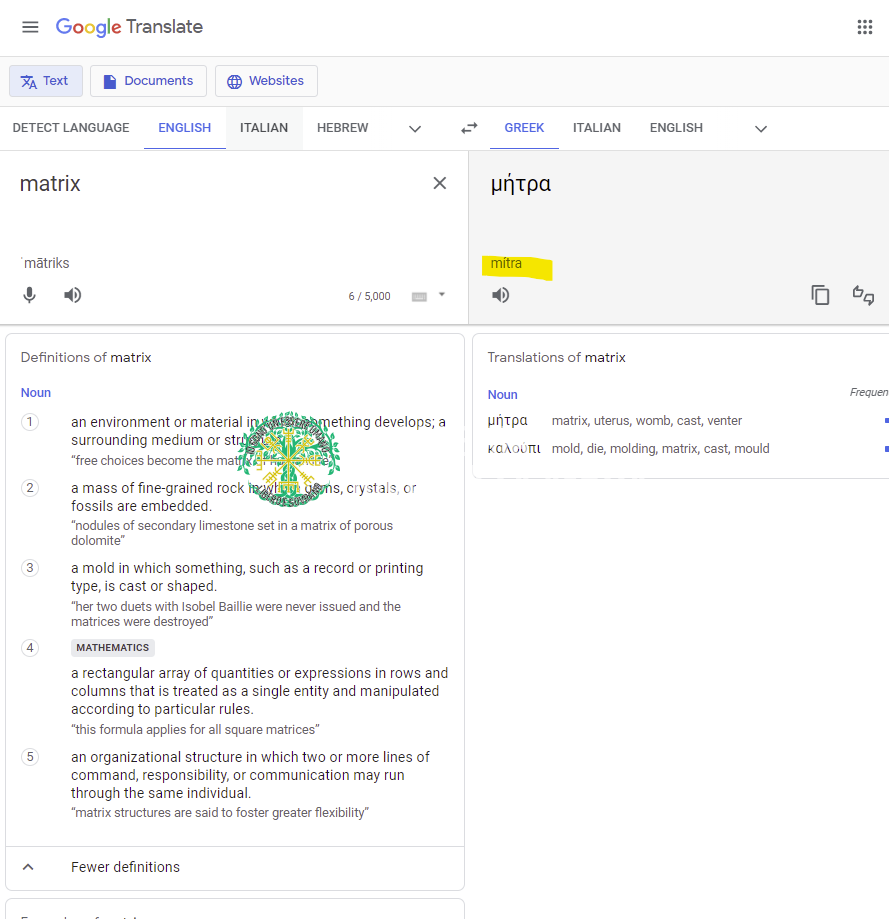Expand more target languages list
The width and height of the screenshot is (889, 919).
761,128
